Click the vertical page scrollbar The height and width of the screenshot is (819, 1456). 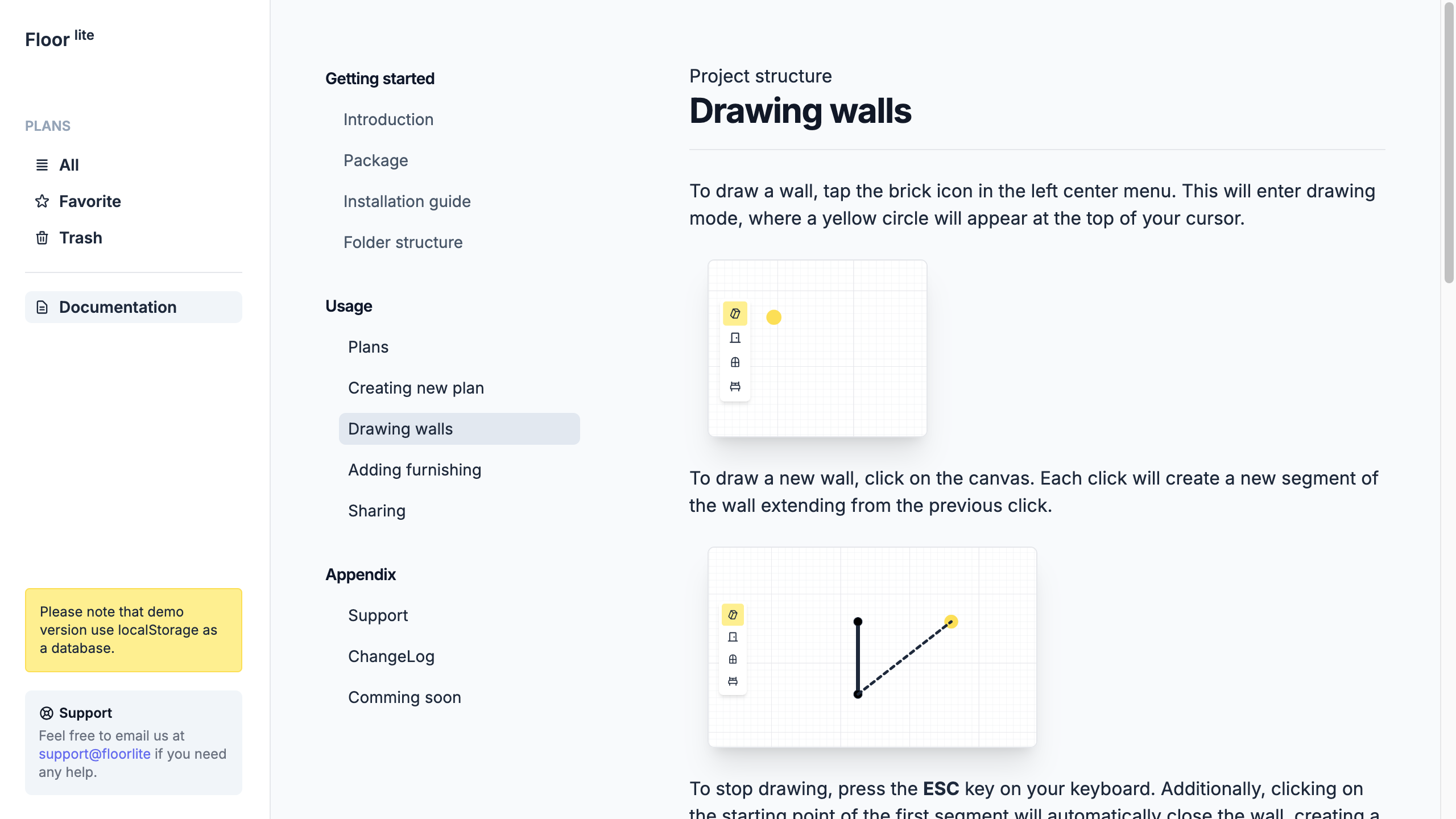(x=1449, y=142)
